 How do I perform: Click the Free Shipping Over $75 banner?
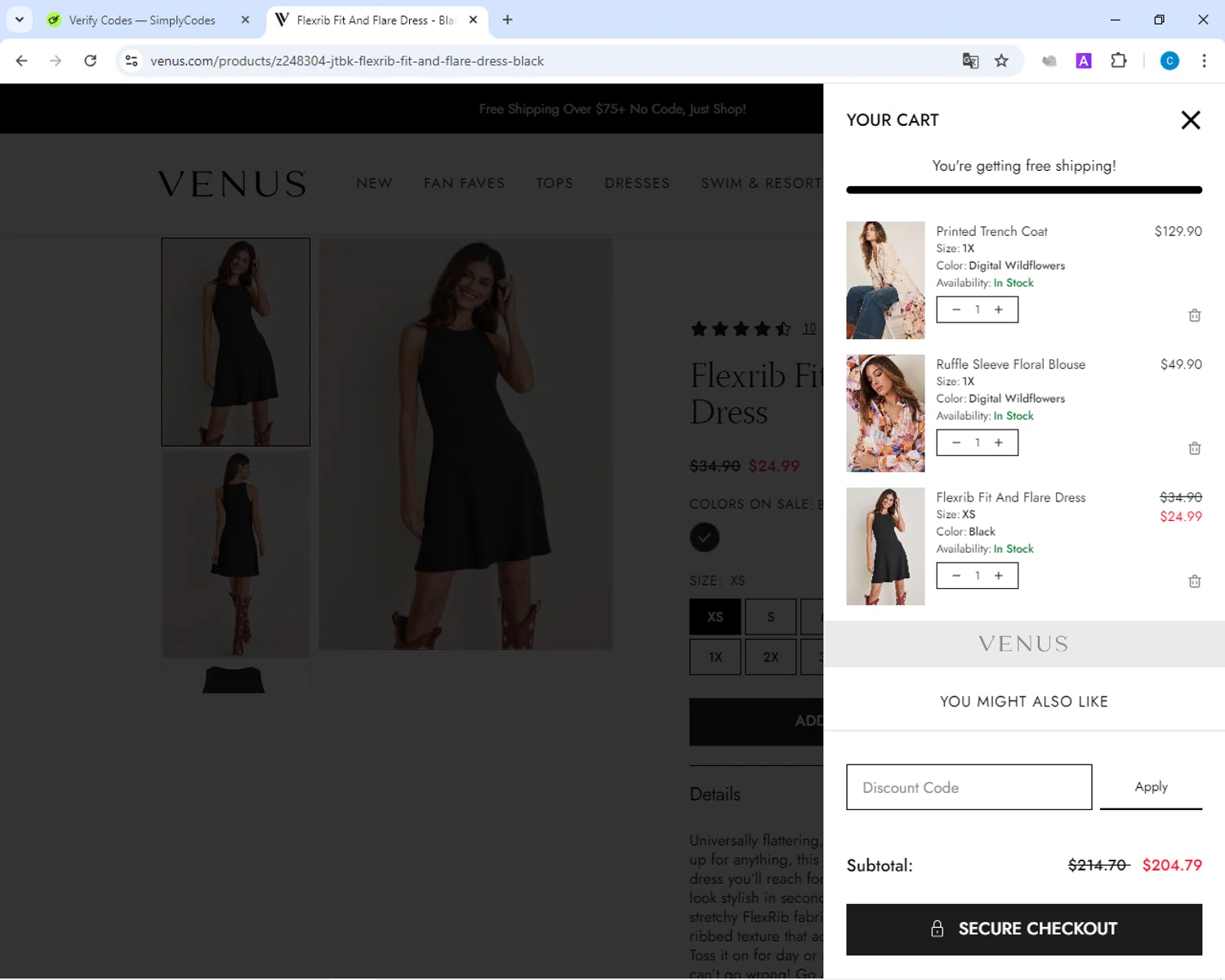tap(612, 109)
